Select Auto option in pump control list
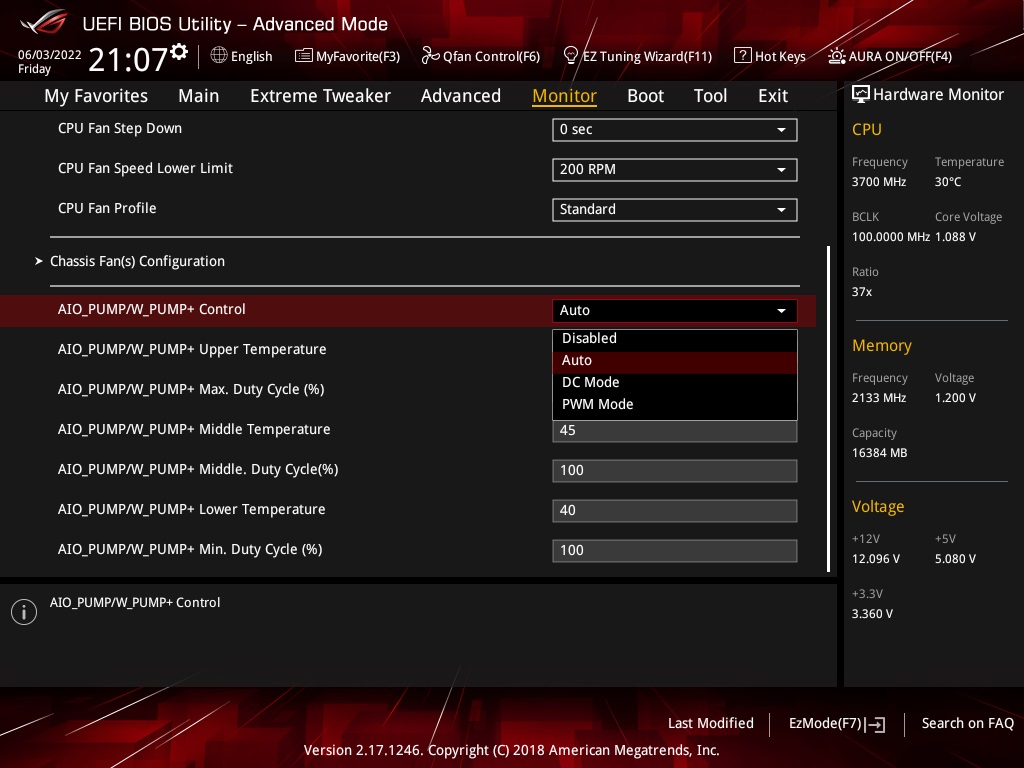 click(x=675, y=360)
